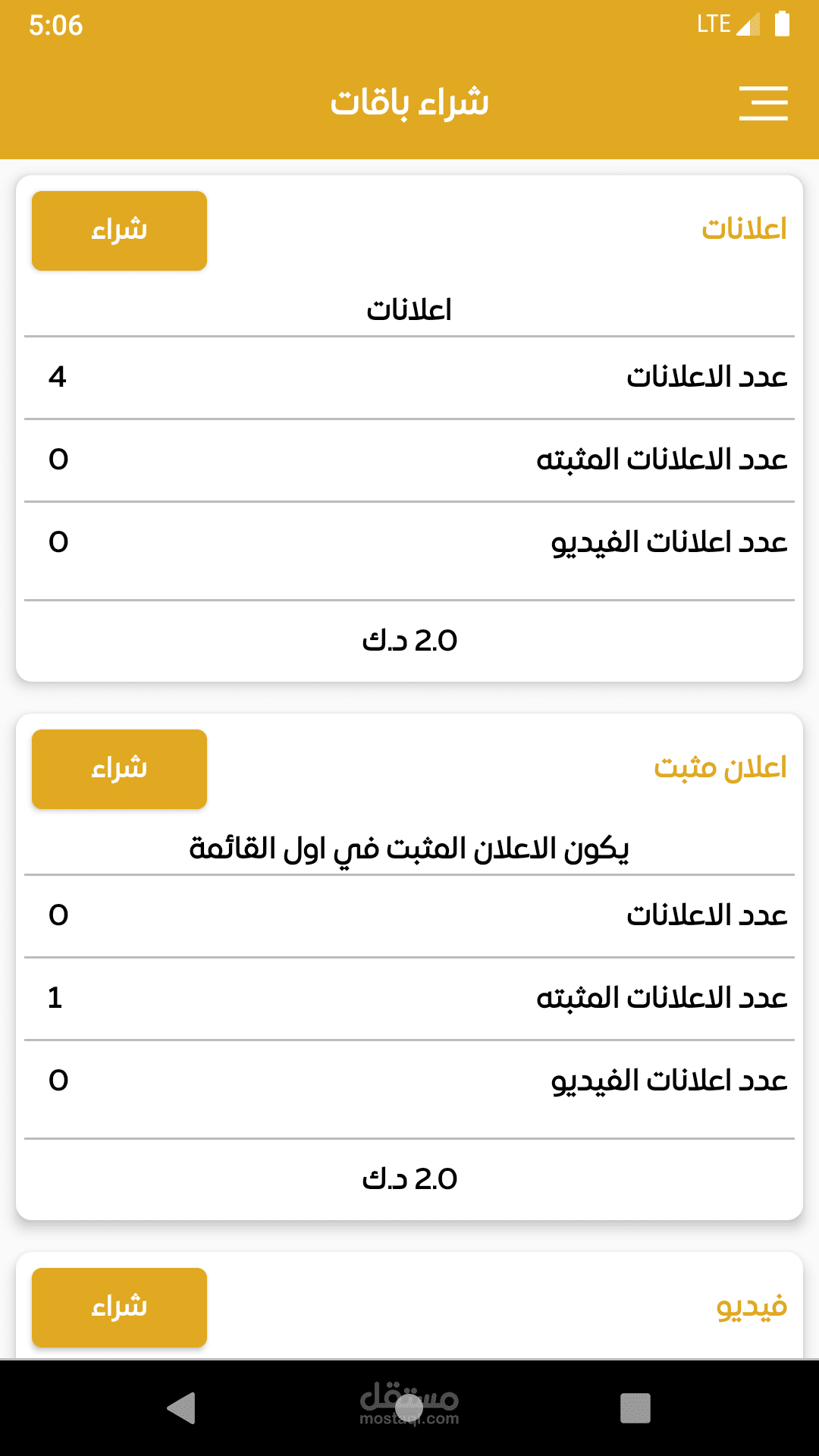Screen dimensions: 819x1456
Task: Click عدد الاعلانات المثبته row showing 1
Action: click(409, 998)
